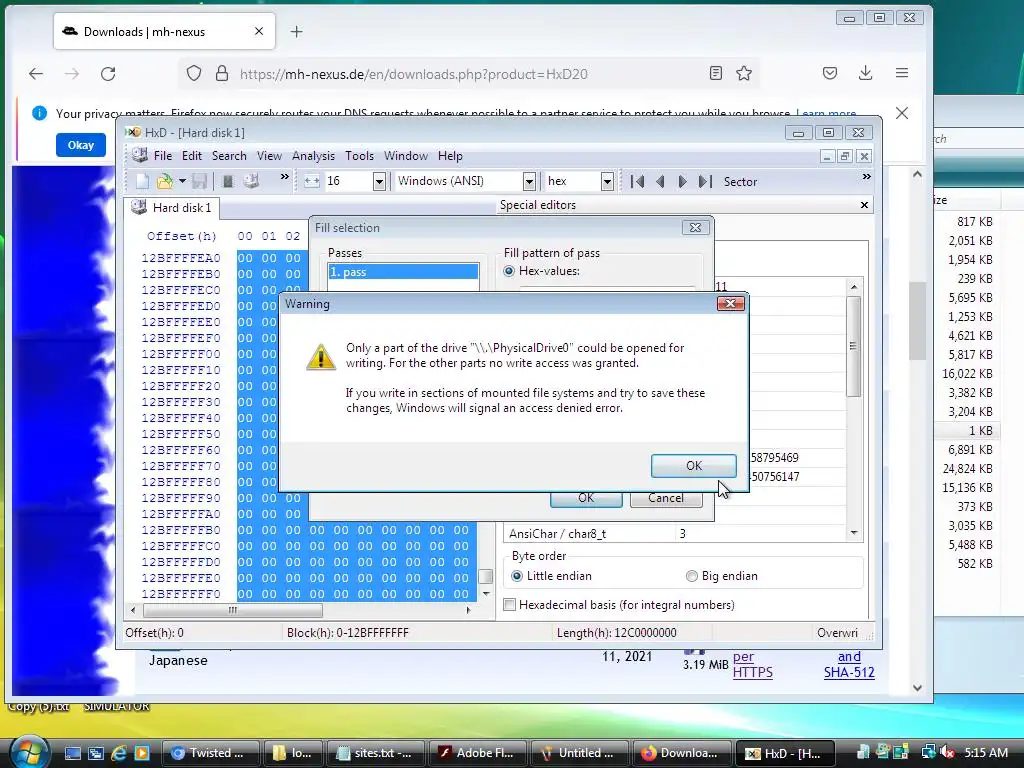
Task: Select Little endian byte order
Action: point(517,576)
